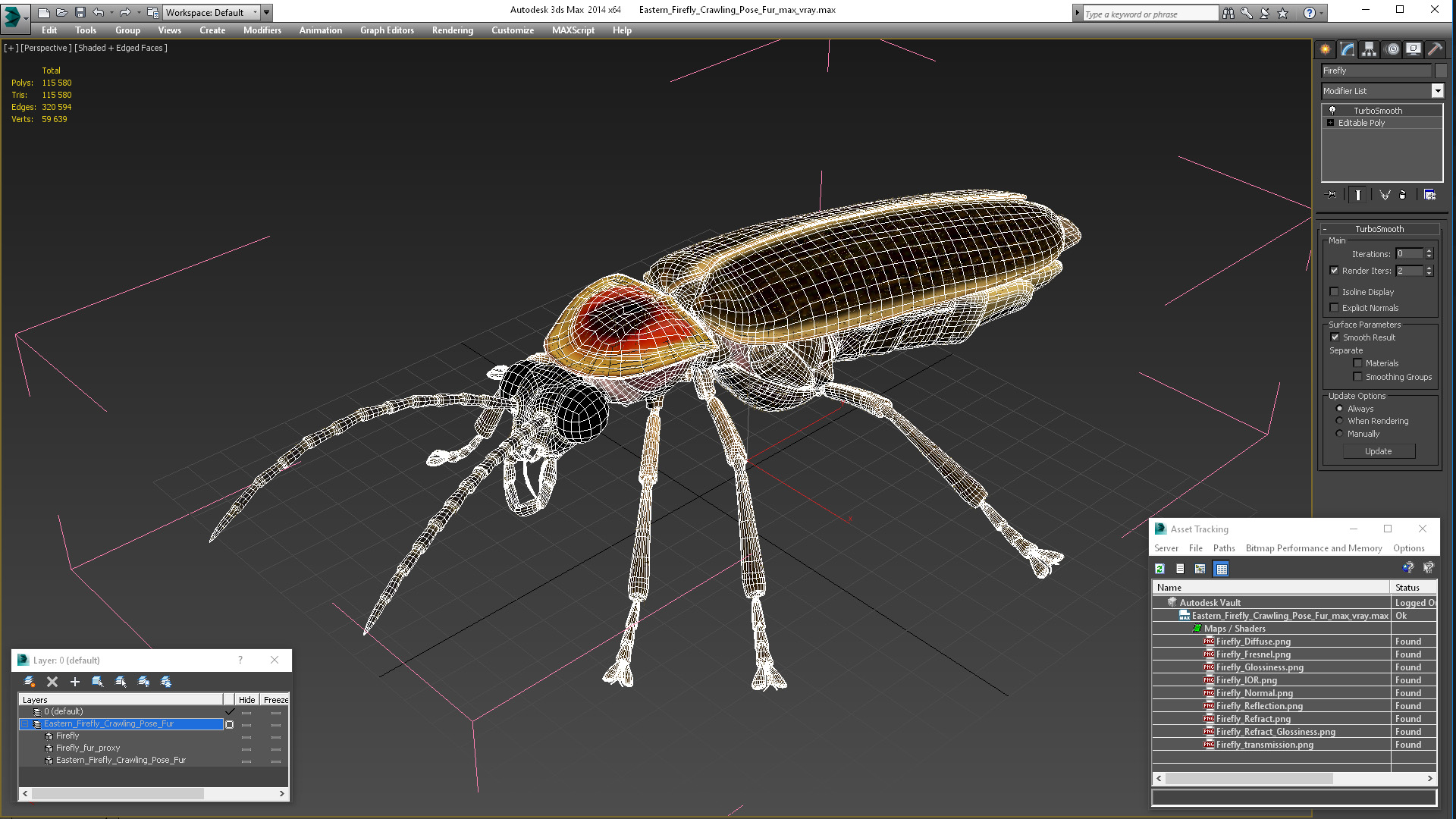Open the Modifier List dropdown
Image resolution: width=1456 pixels, height=819 pixels.
(x=1437, y=91)
